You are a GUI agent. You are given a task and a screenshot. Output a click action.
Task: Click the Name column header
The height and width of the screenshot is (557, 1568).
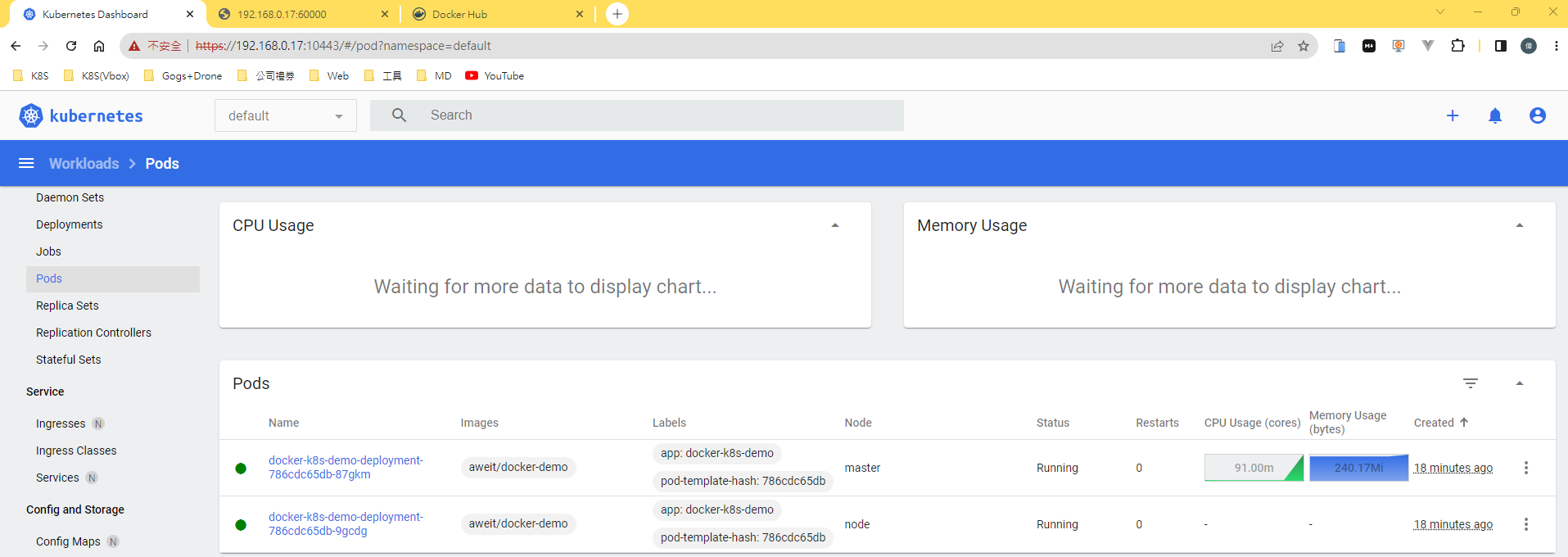[x=283, y=423]
